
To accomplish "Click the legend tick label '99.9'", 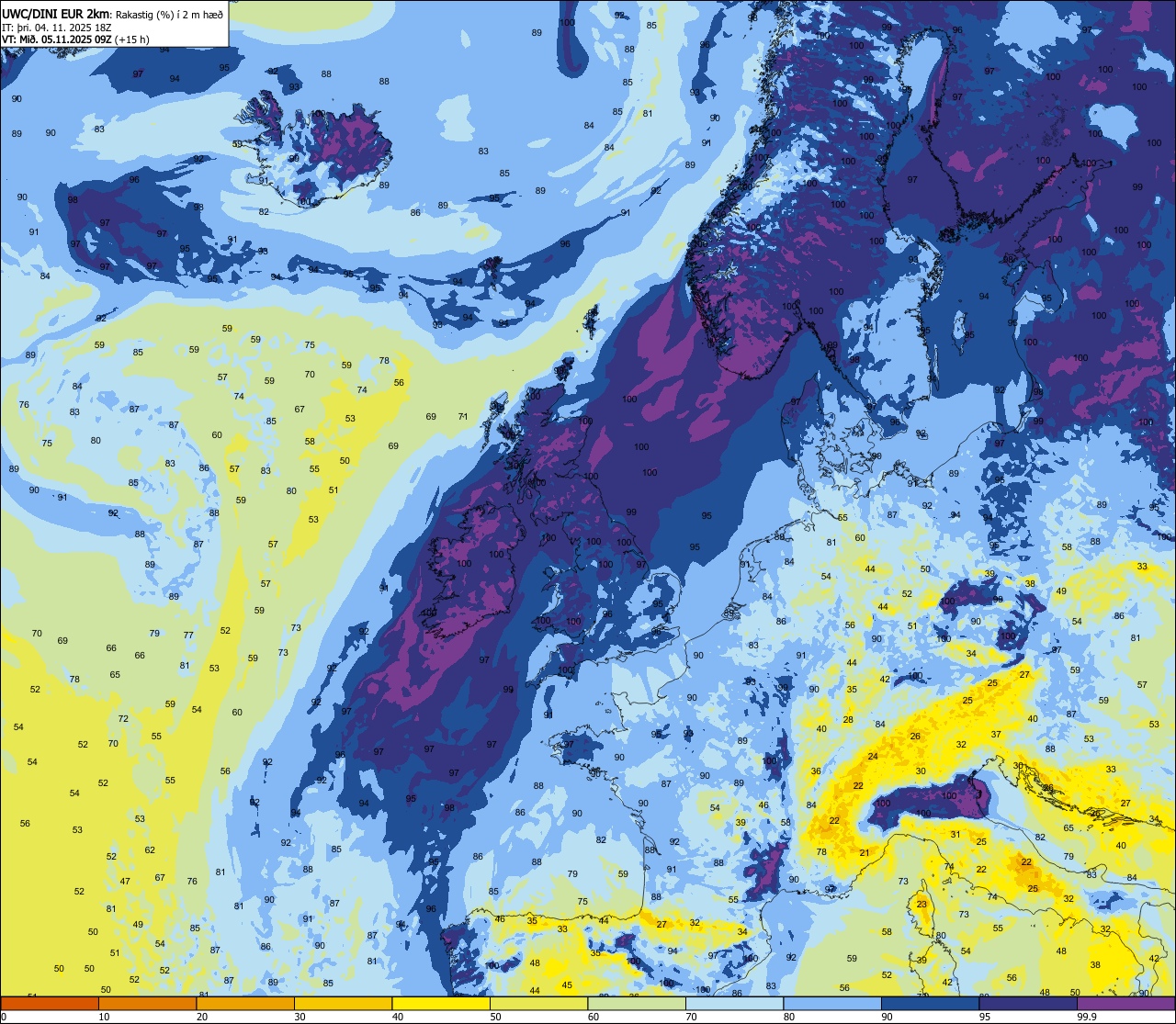I will pos(1087,1017).
